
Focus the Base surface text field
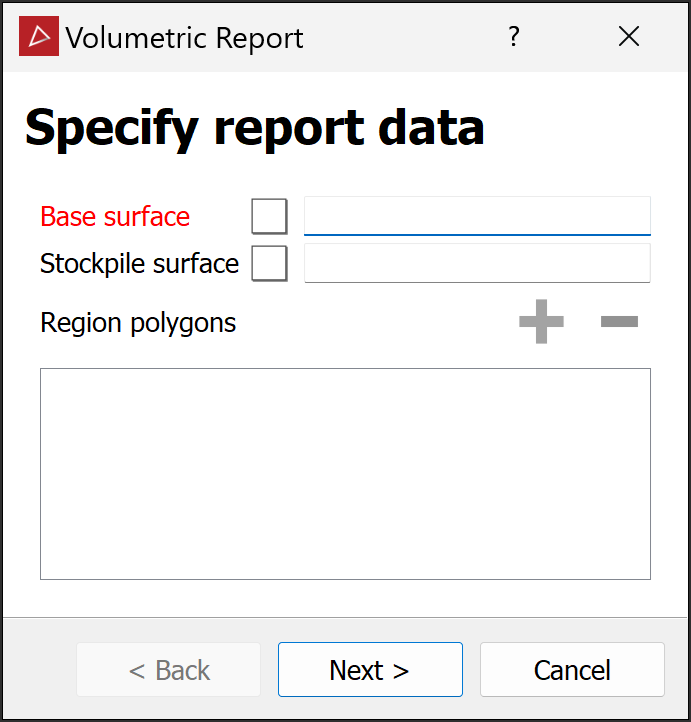pos(477,216)
